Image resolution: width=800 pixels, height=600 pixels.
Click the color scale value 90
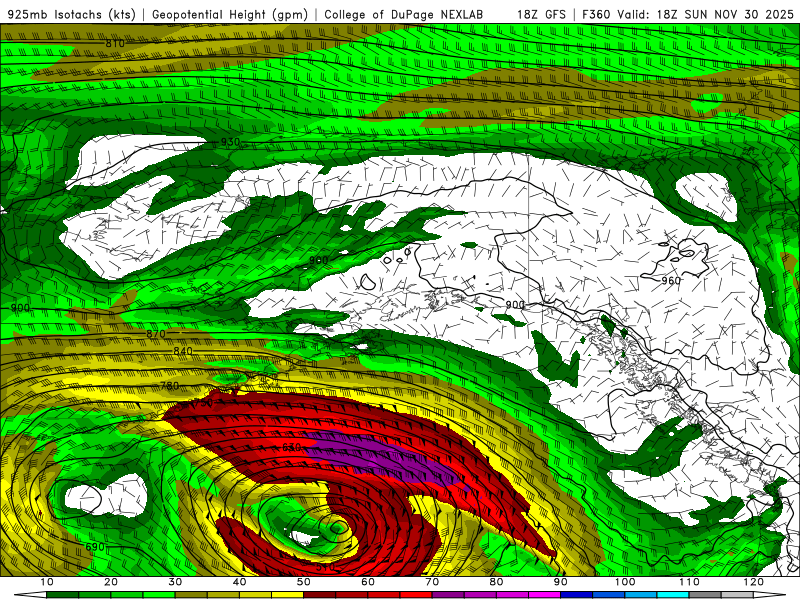[561, 582]
